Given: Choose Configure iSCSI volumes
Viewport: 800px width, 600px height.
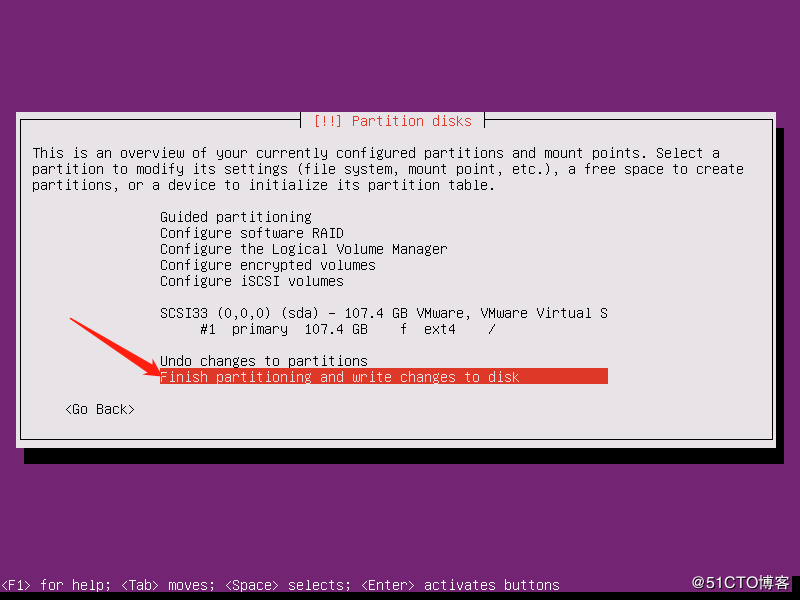Looking at the screenshot, I should pyautogui.click(x=252, y=281).
